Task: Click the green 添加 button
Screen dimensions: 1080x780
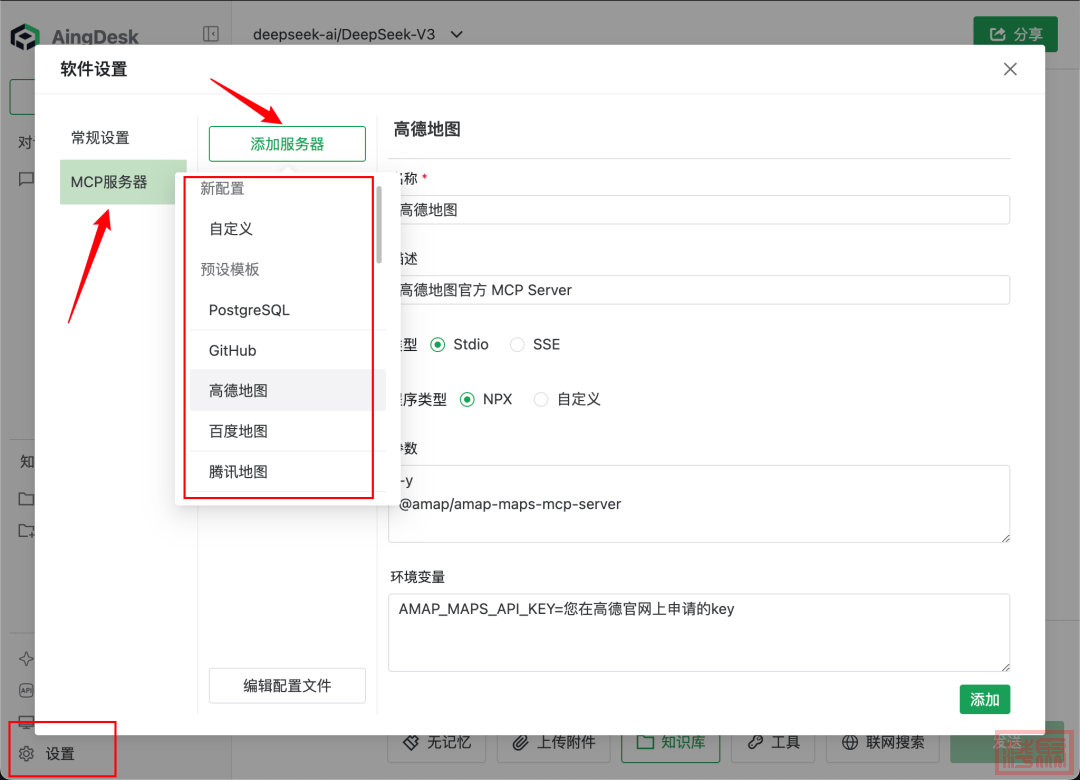Action: coord(985,699)
